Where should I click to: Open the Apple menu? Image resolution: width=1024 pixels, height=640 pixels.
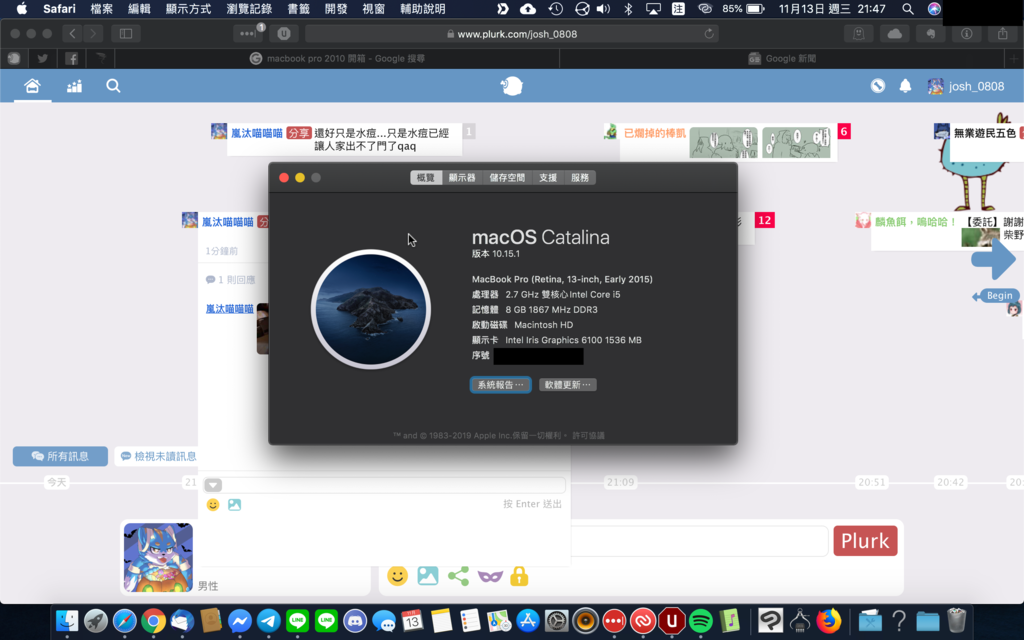22,8
